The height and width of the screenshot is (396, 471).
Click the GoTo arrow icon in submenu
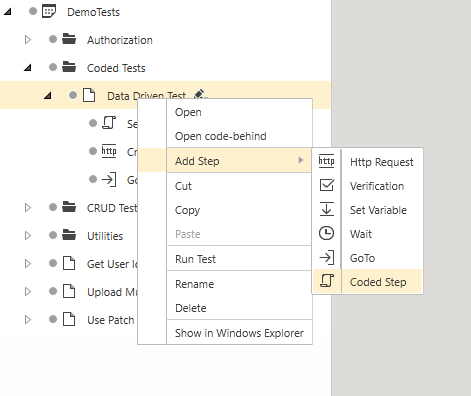coord(327,257)
